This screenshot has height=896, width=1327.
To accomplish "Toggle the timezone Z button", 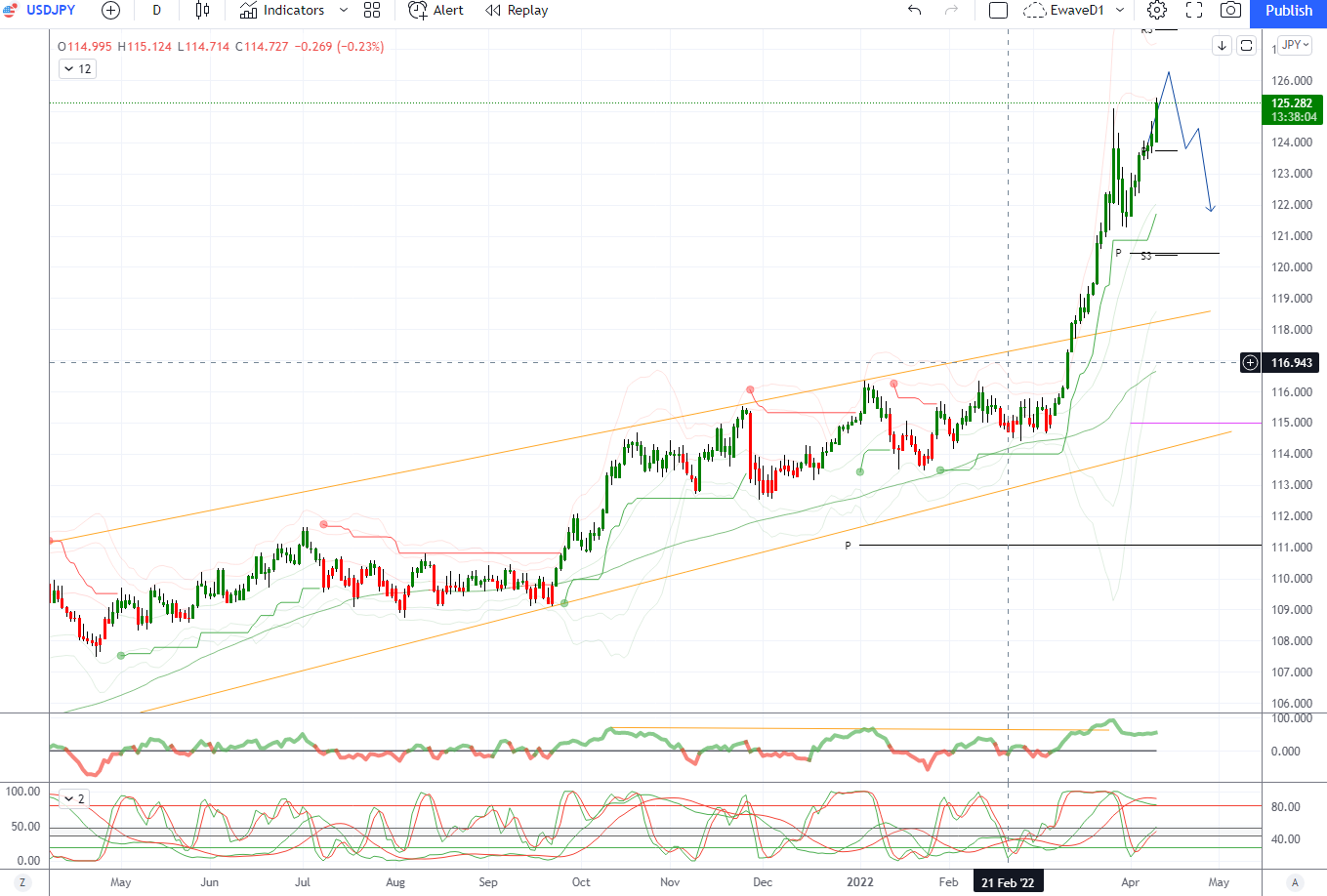I will pos(22,882).
